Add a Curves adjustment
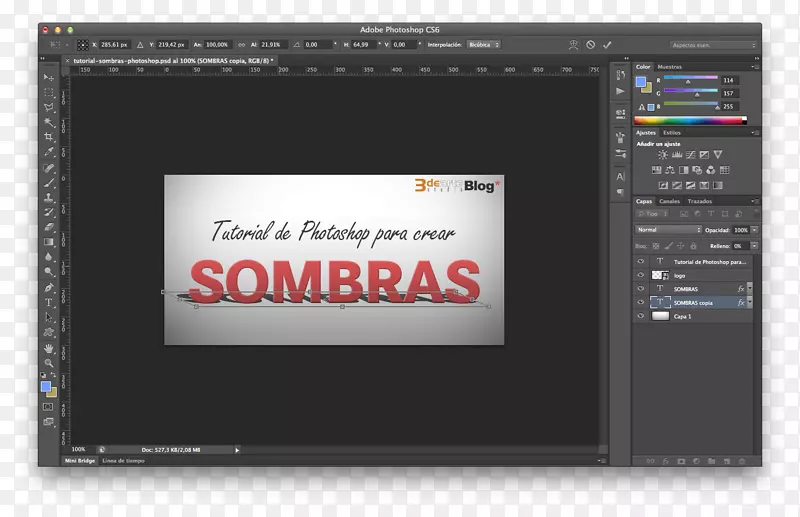The width and height of the screenshot is (800, 517). (x=691, y=155)
